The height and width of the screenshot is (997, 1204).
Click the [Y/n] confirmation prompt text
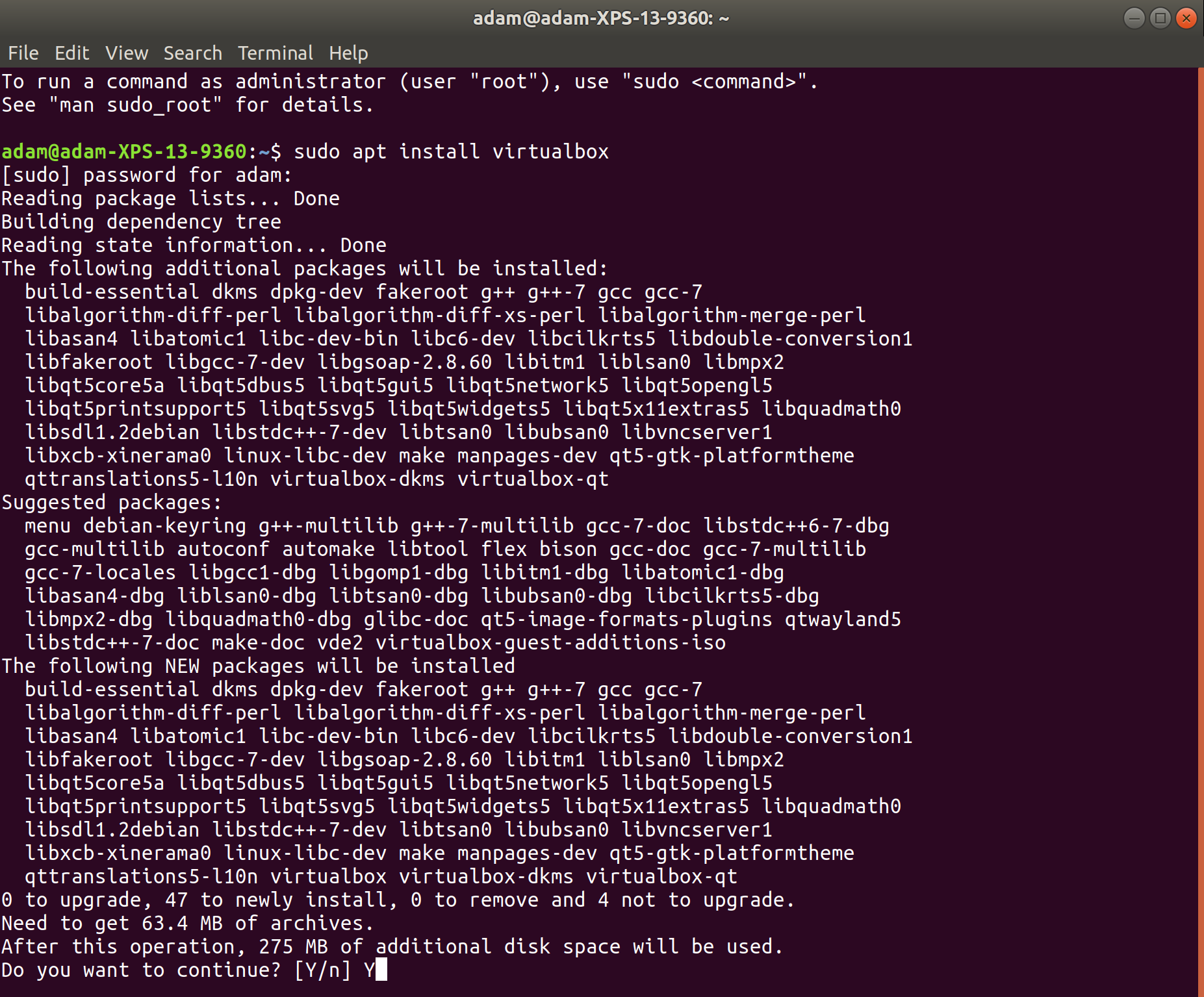[322, 970]
